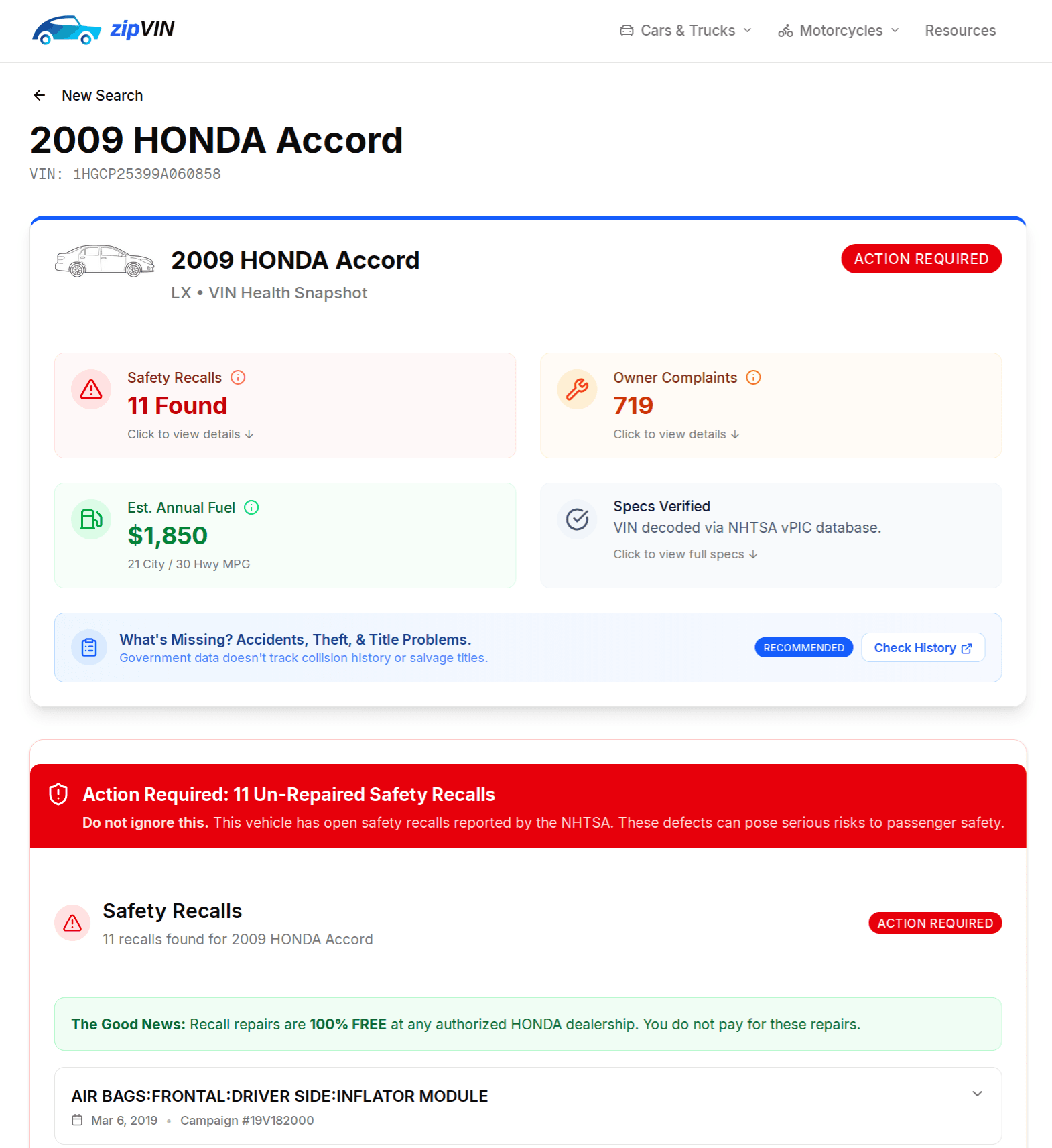Viewport: 1052px width, 1148px height.
Task: Click the wrench icon in Owner Complaints card
Action: tap(576, 389)
